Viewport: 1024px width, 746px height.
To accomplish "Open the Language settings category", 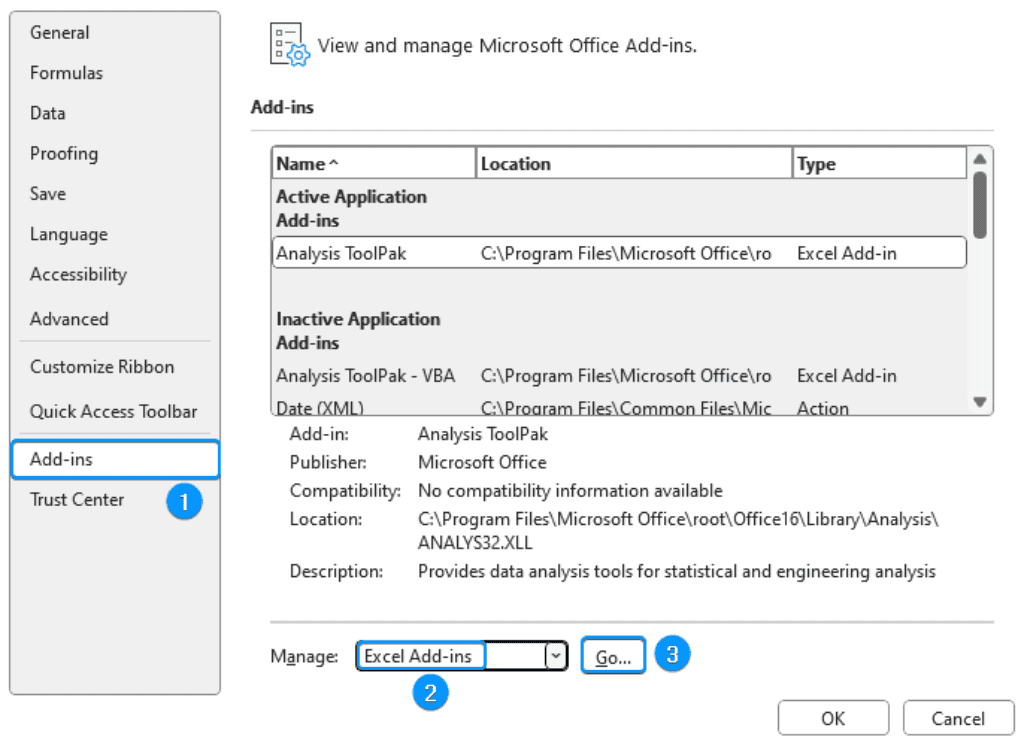I will point(69,235).
